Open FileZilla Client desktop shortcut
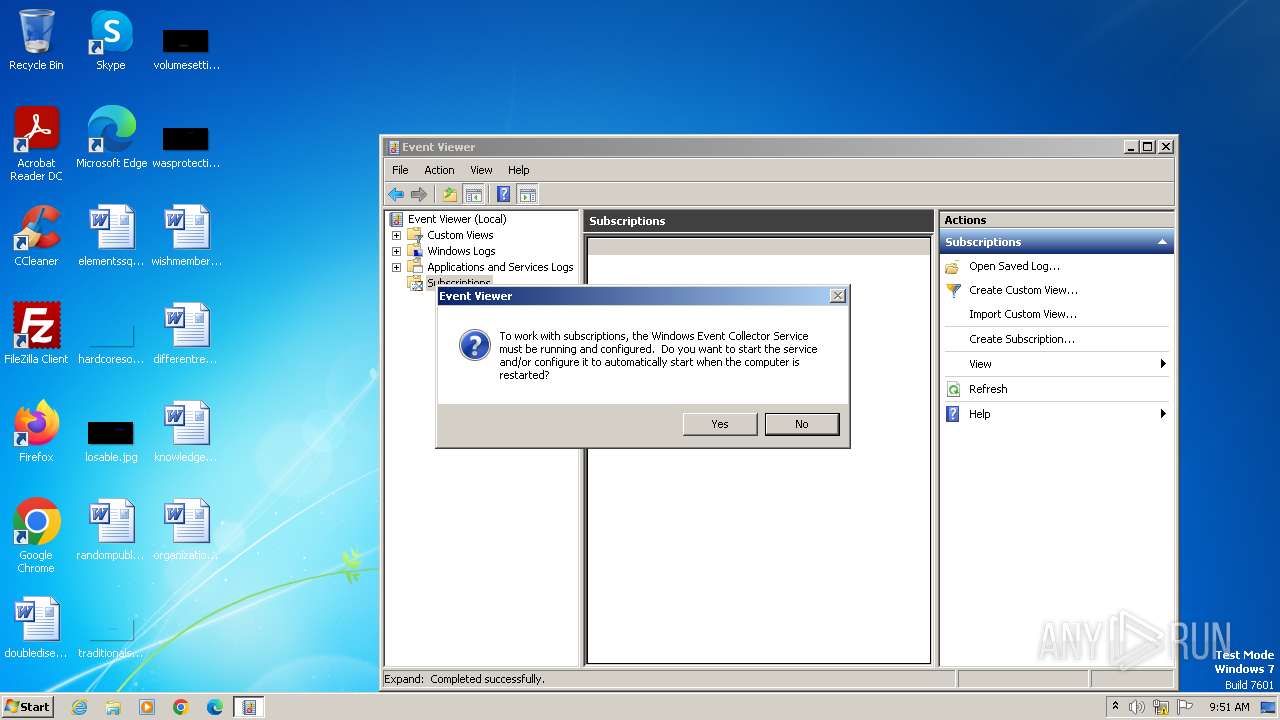Viewport: 1280px width, 720px height. coord(36,334)
